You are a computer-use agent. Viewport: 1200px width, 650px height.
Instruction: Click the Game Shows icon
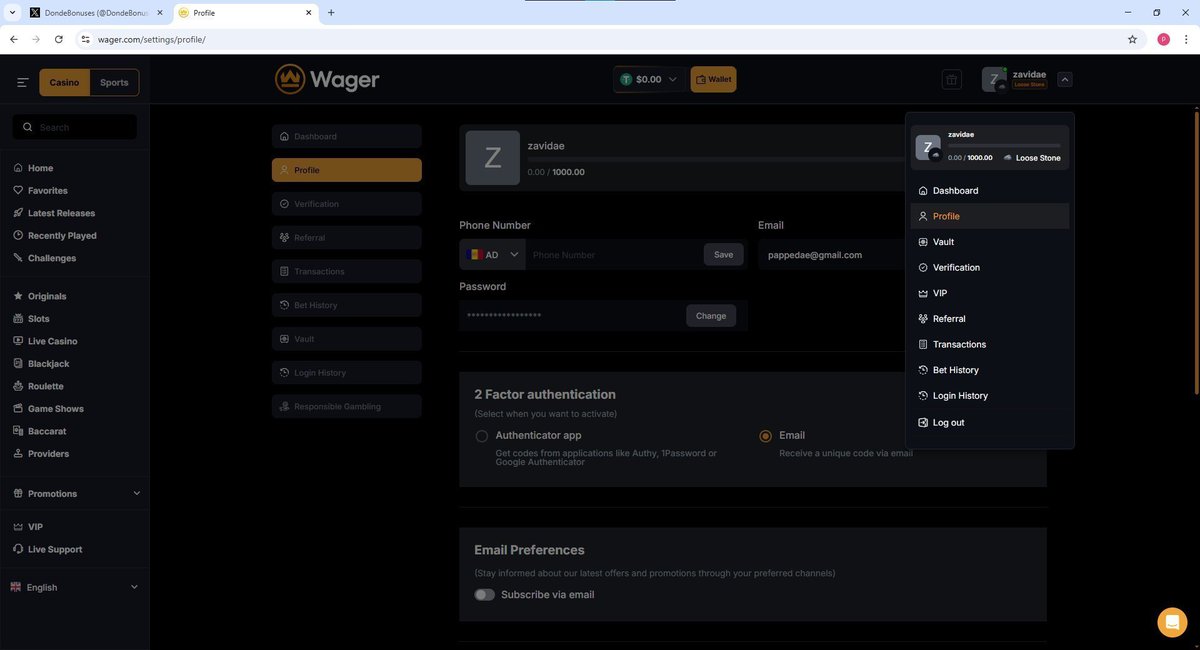tap(18, 408)
